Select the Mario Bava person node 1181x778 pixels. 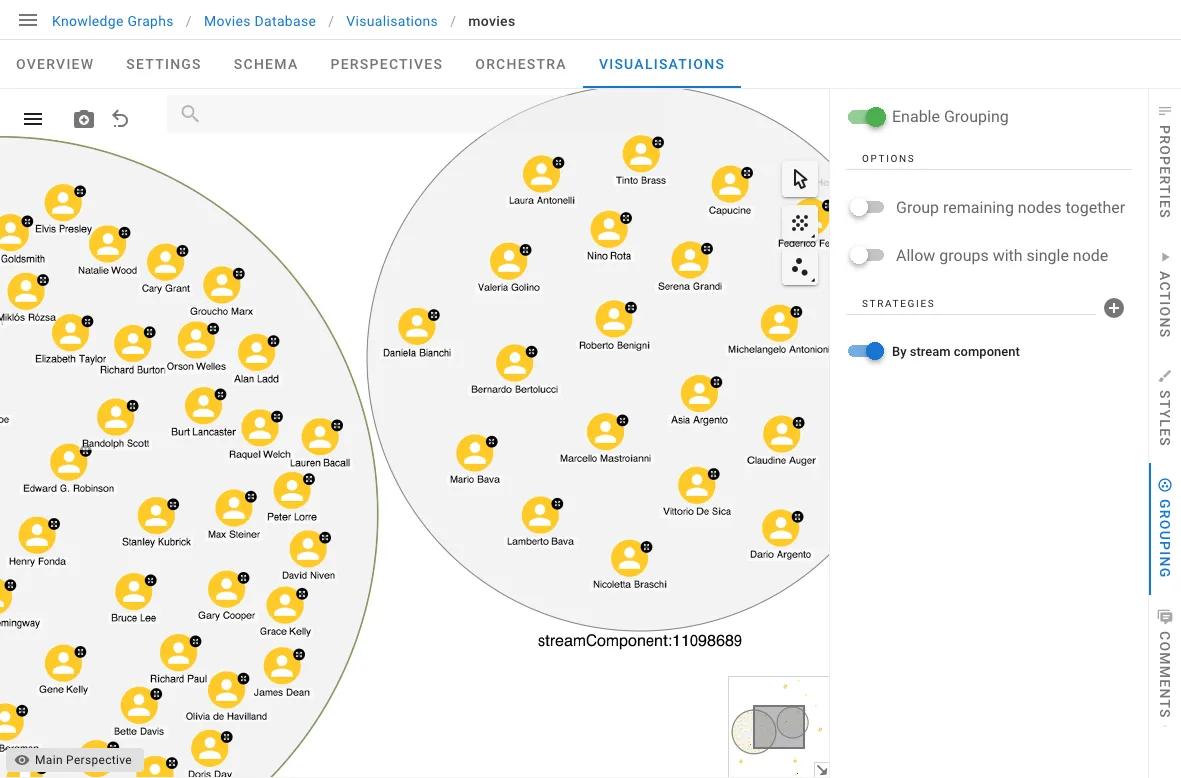point(475,453)
